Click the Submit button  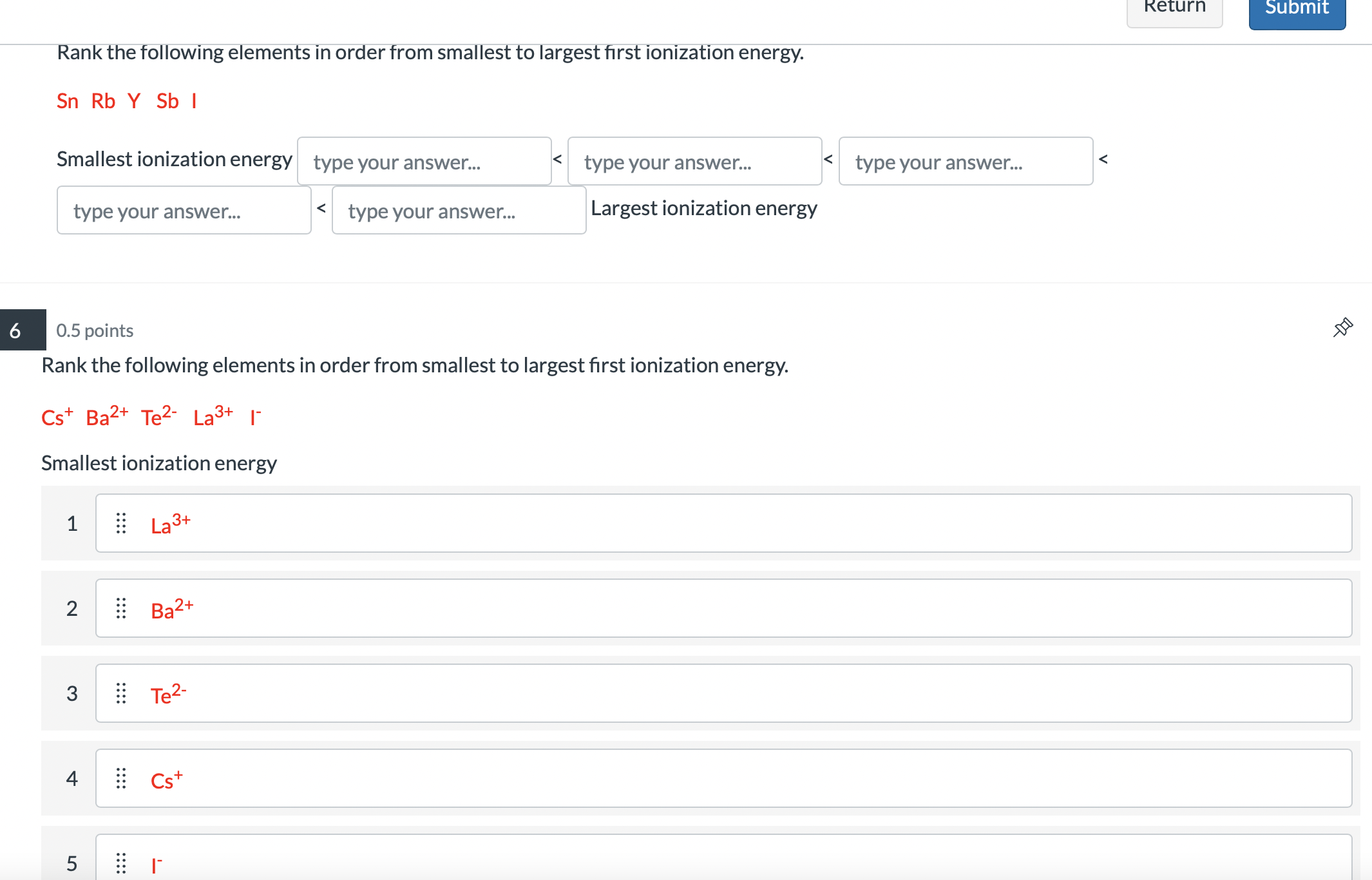[x=1296, y=12]
